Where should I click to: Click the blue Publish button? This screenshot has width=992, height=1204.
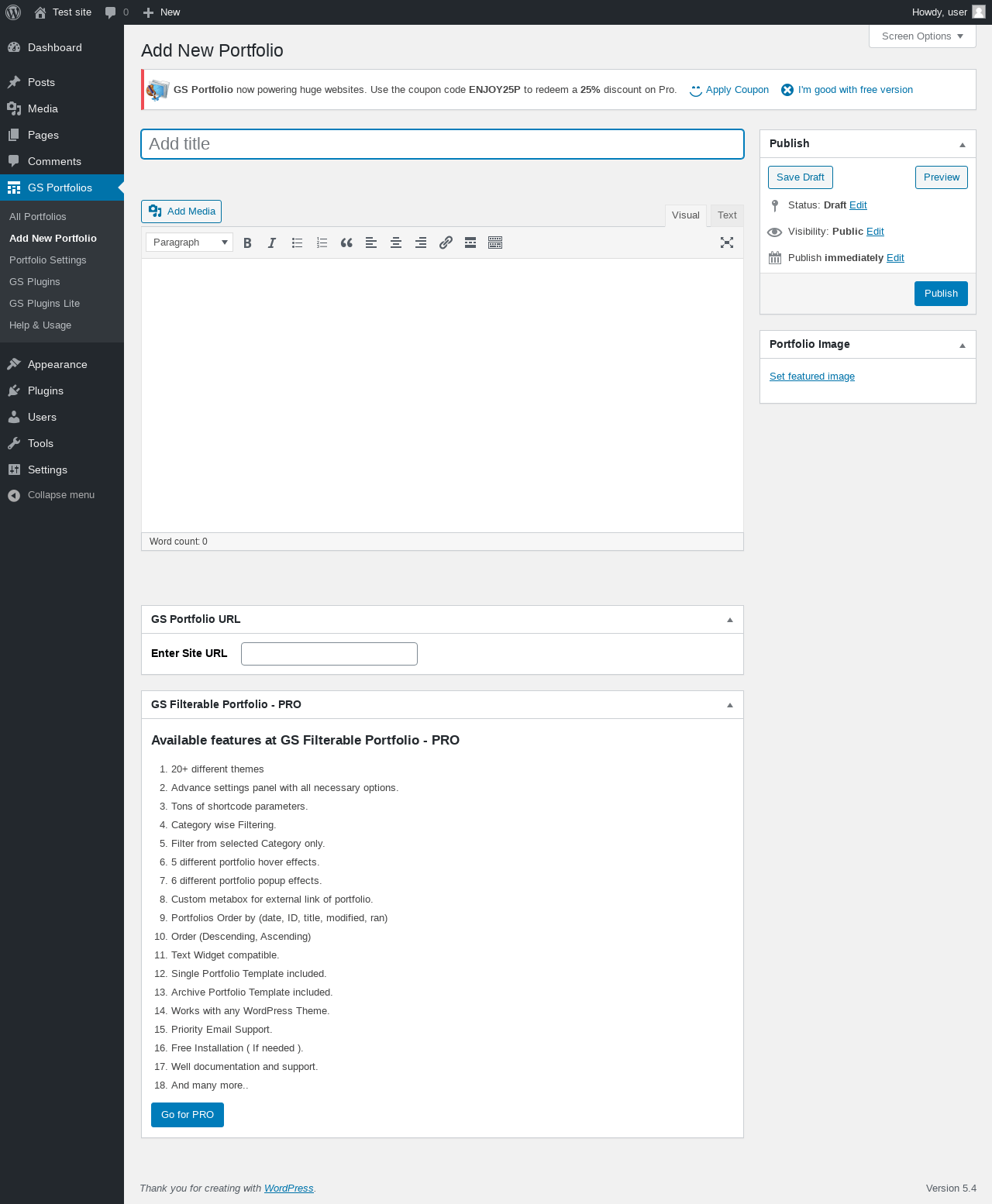click(941, 294)
